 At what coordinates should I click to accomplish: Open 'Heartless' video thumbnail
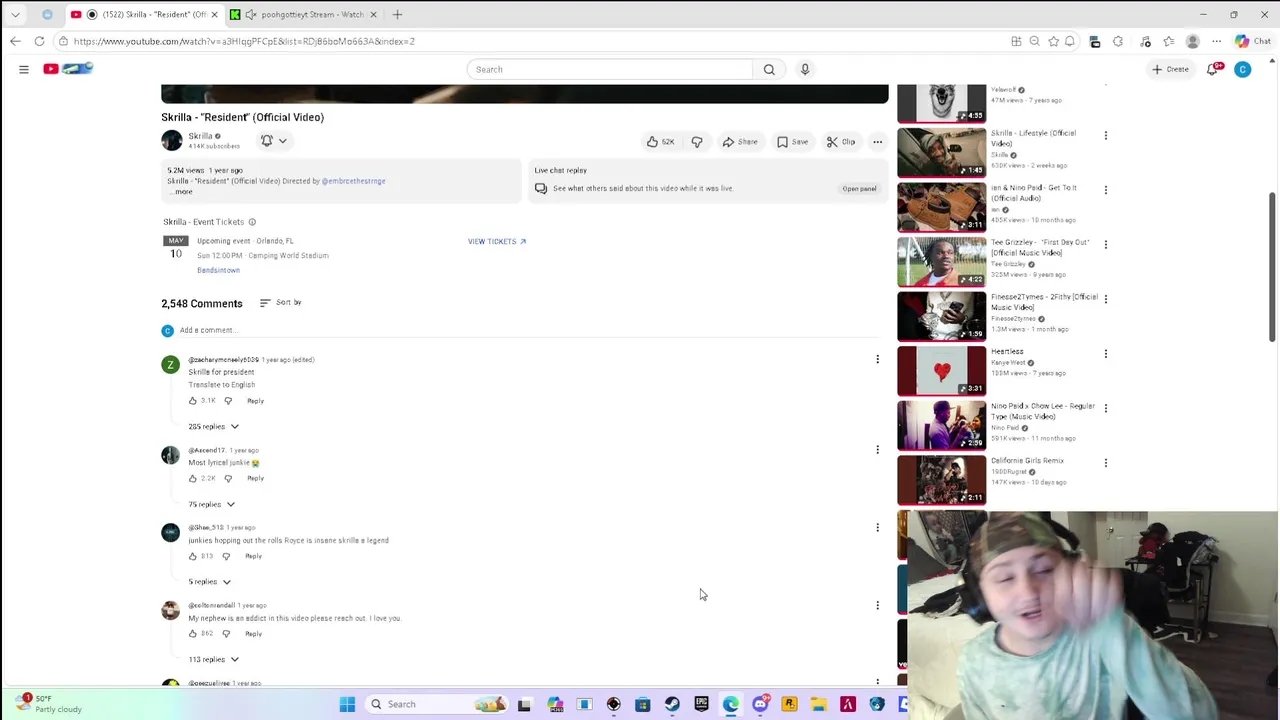click(941, 370)
